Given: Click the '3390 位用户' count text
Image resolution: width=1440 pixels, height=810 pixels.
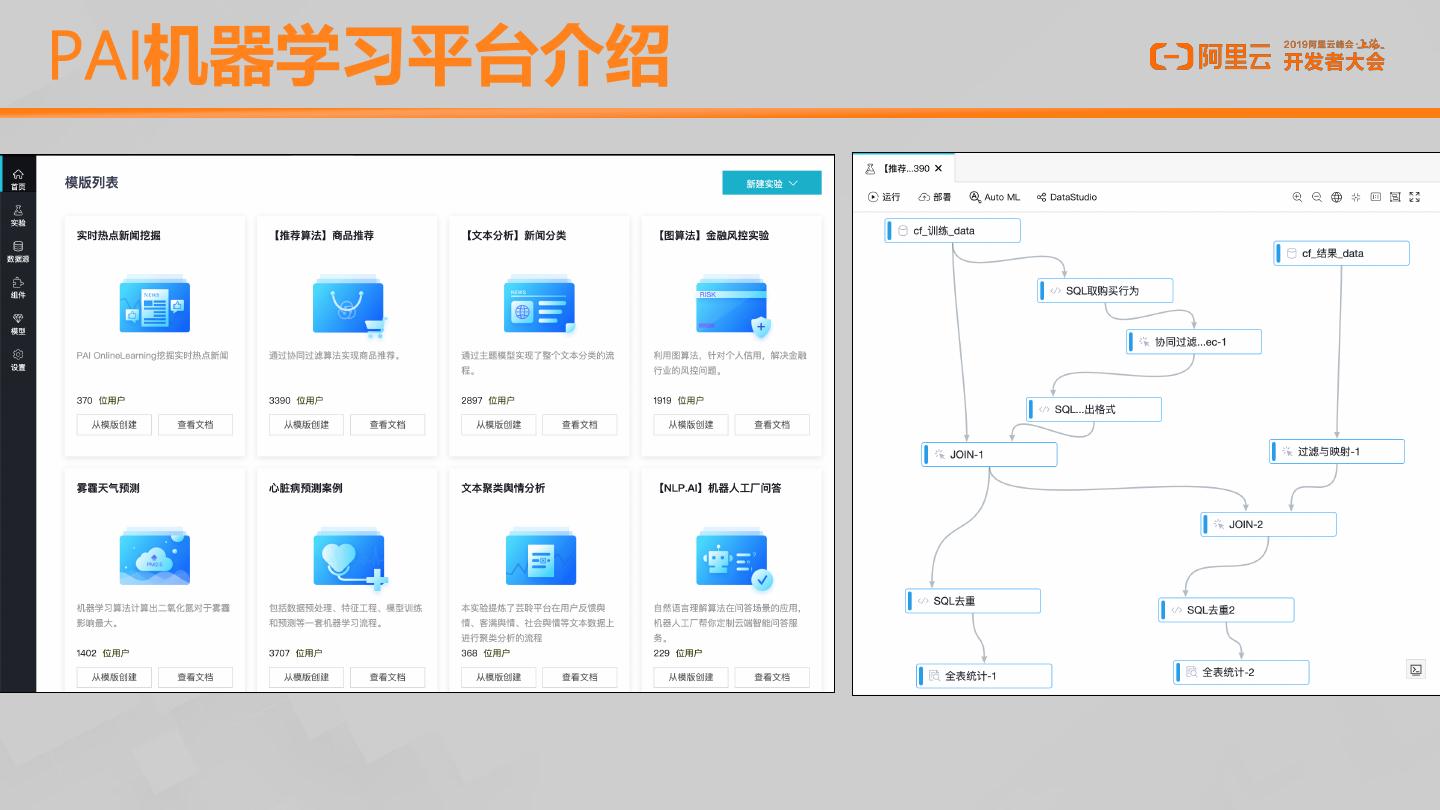Looking at the screenshot, I should click(296, 401).
